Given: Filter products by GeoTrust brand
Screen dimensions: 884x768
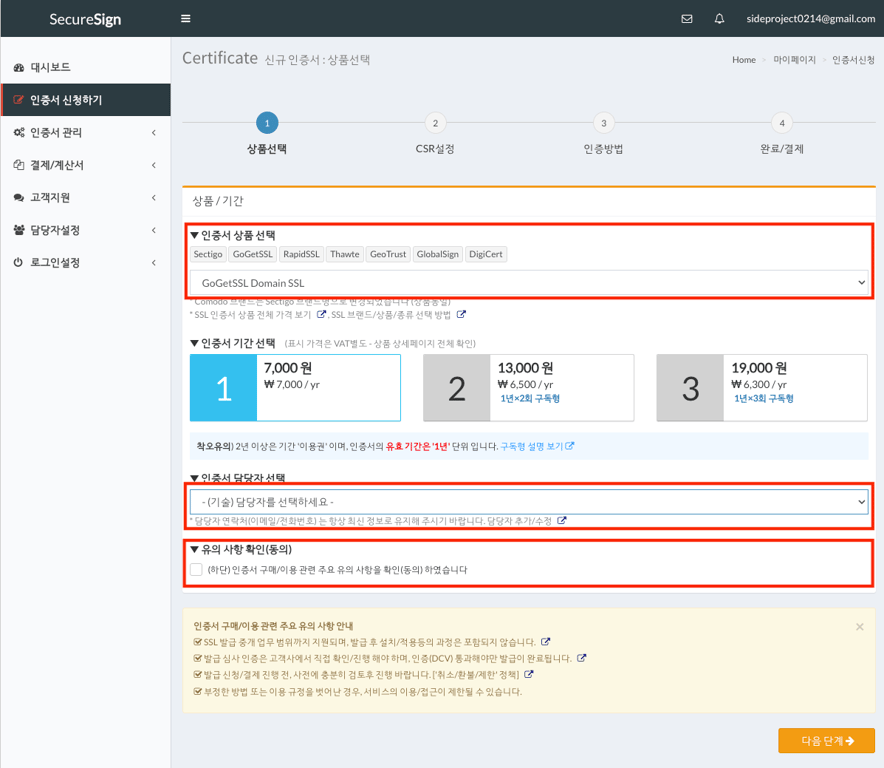Looking at the screenshot, I should 388,254.
